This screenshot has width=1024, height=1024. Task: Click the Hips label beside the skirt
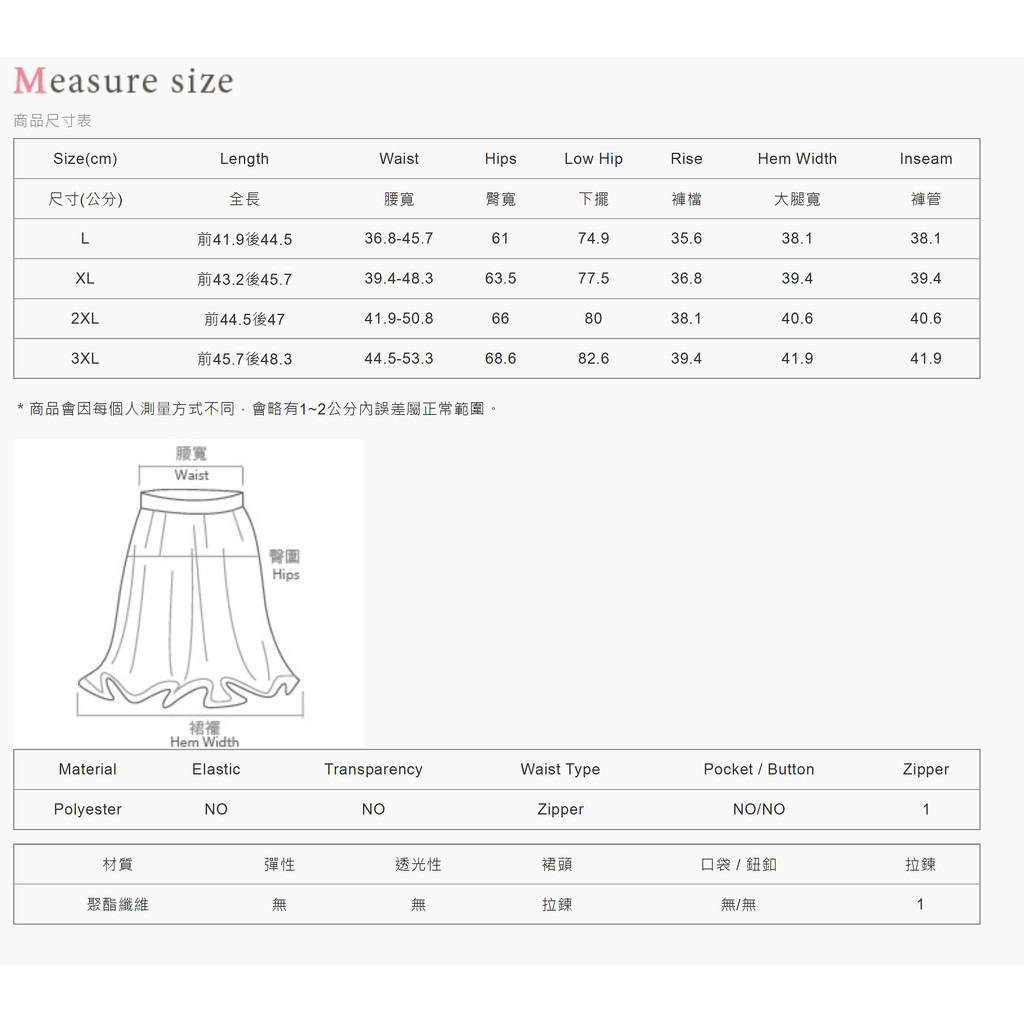click(x=285, y=574)
